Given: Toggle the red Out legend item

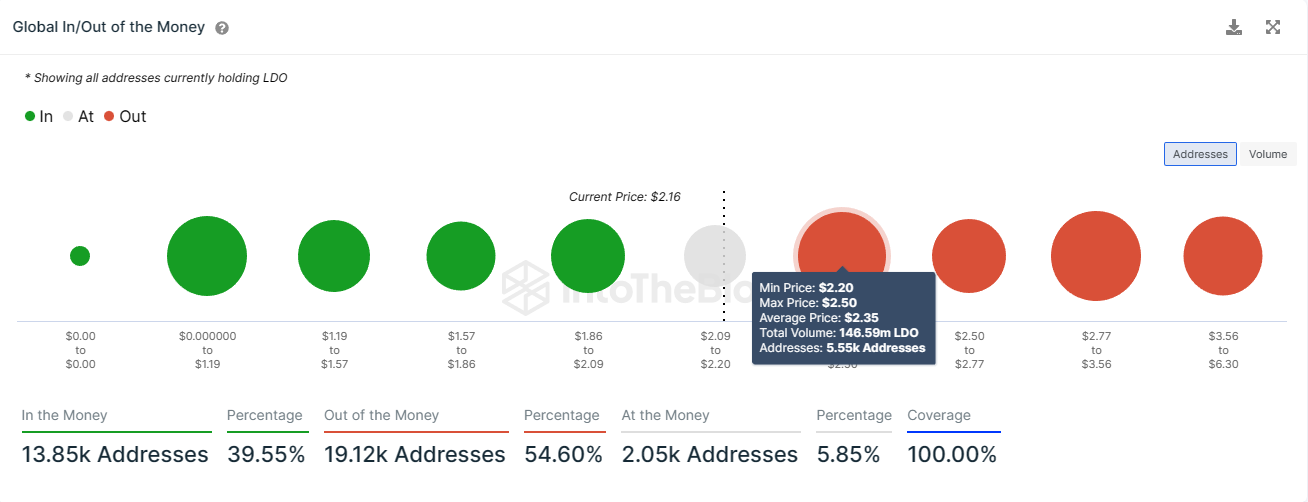Looking at the screenshot, I should tap(125, 116).
